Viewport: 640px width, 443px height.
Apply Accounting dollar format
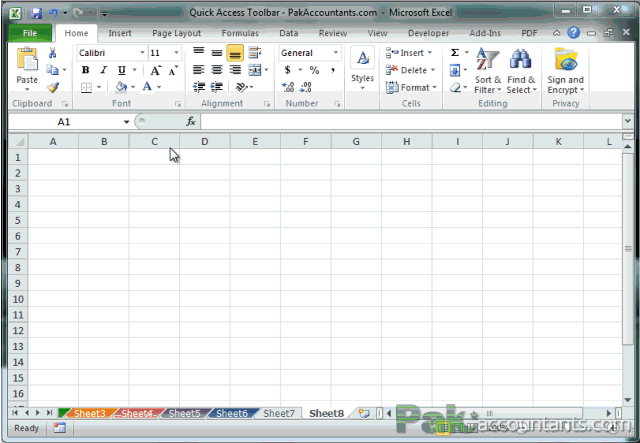coord(288,70)
